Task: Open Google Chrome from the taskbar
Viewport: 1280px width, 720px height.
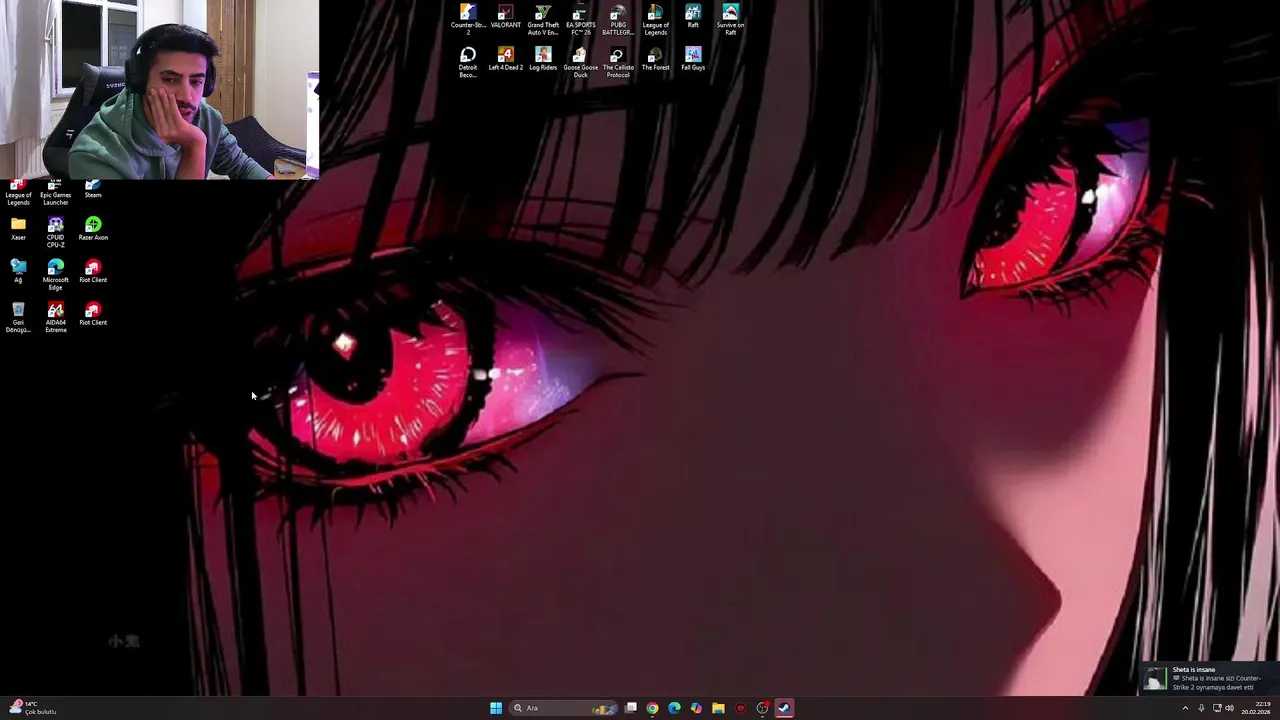Action: [652, 708]
